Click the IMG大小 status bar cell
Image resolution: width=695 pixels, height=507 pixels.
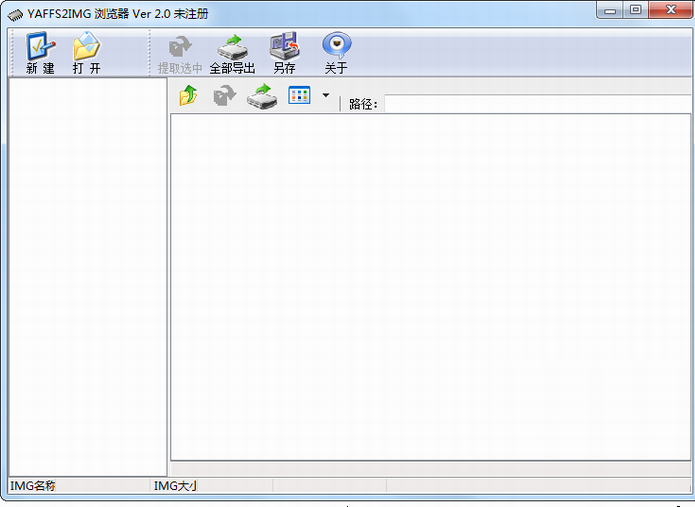click(210, 486)
